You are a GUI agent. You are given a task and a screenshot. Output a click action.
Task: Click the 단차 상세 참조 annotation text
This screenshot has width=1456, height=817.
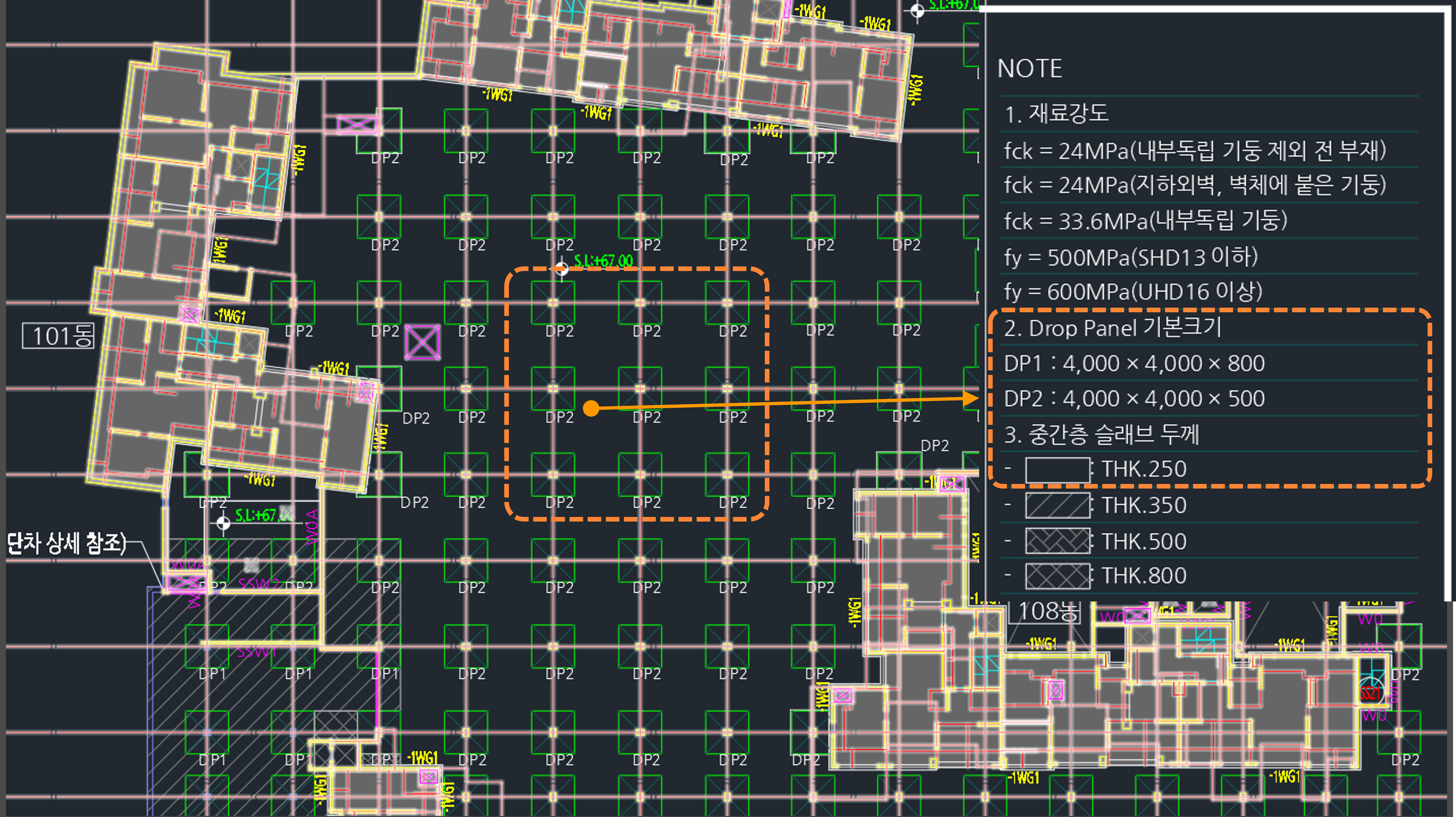[x=67, y=544]
